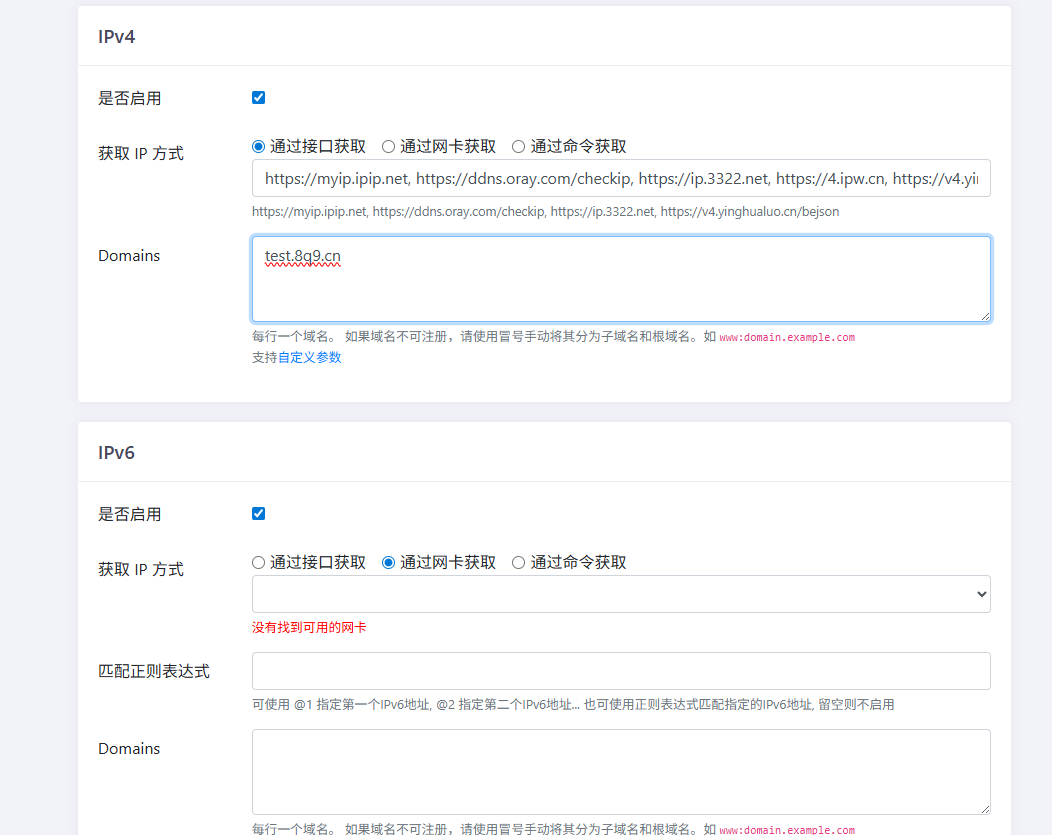
Task: Click the IPv6 Domains textarea resize handle
Action: tap(985, 809)
